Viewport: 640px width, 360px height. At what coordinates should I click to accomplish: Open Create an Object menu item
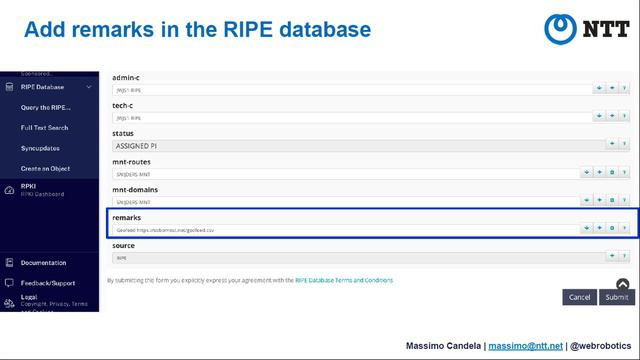click(x=45, y=169)
